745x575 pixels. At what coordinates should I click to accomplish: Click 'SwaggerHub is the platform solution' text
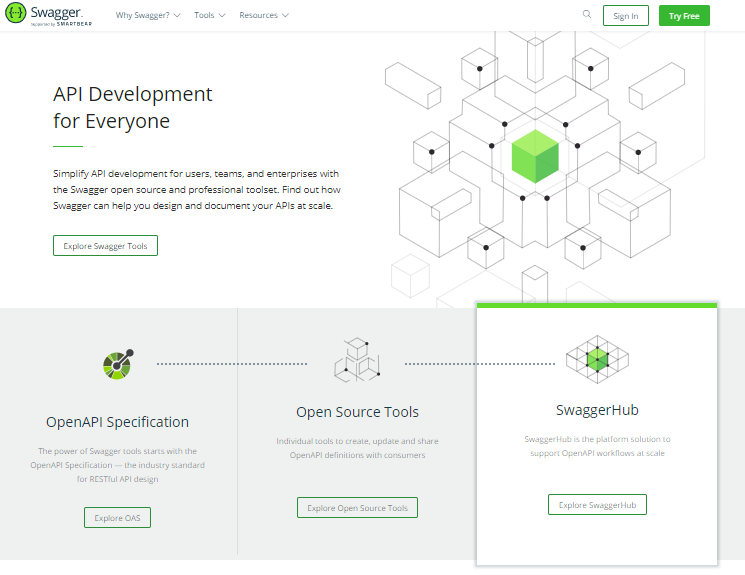tap(597, 446)
